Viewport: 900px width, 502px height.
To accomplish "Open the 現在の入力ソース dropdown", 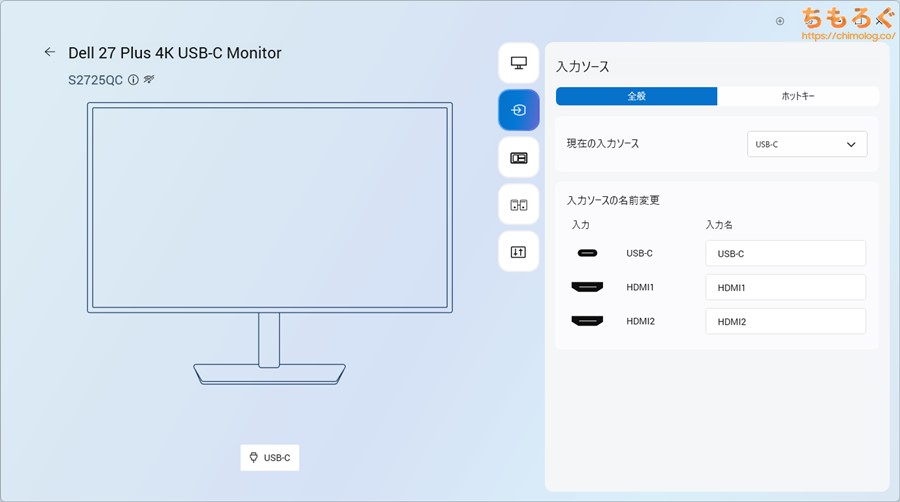I will coord(807,144).
